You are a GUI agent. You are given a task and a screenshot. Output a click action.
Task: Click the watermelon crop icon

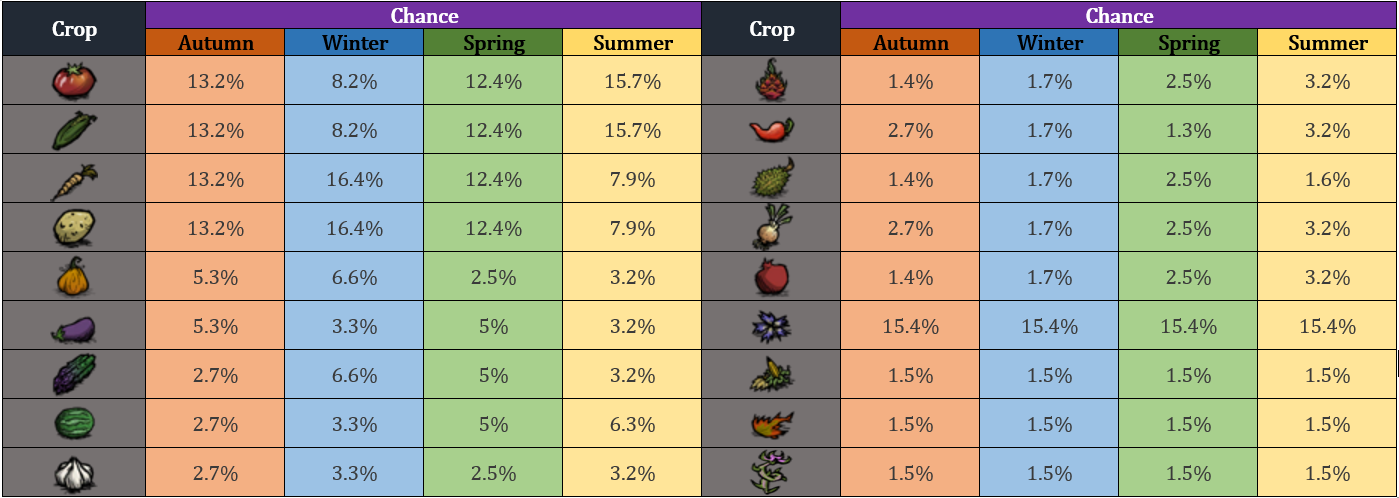click(x=73, y=424)
